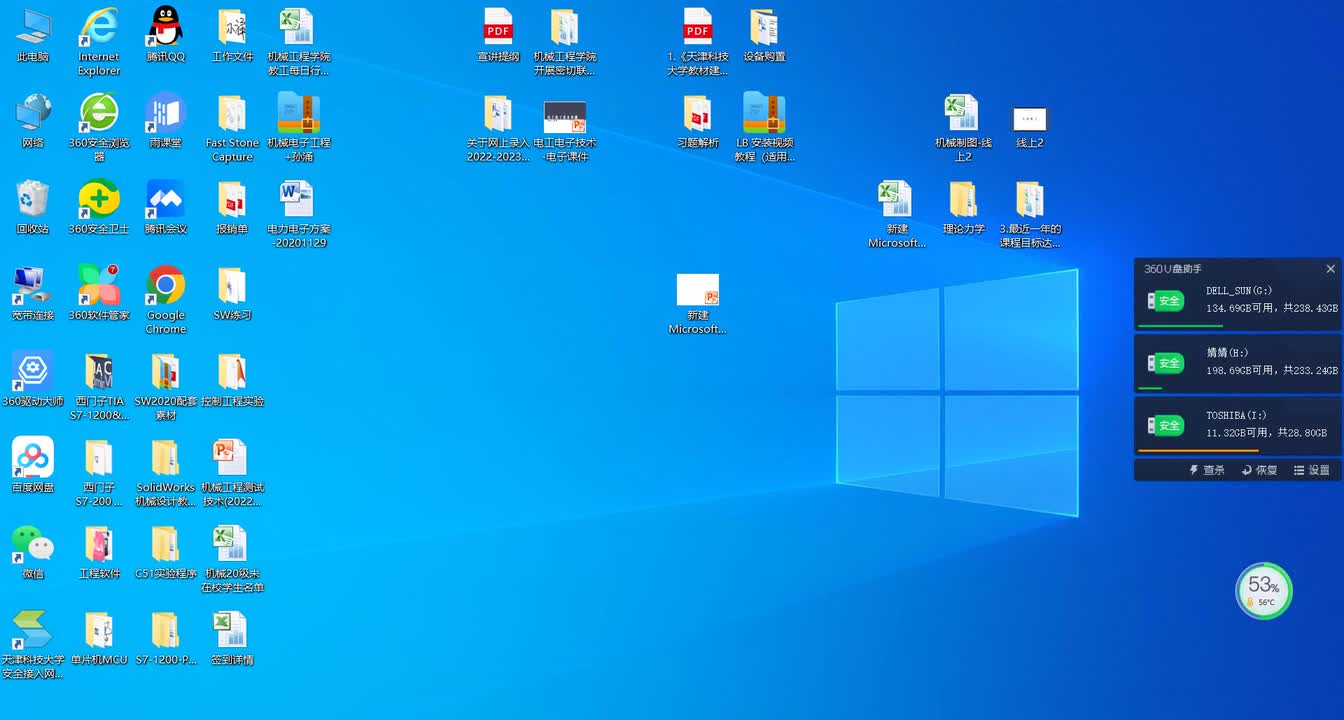
Task: Select the 腾讯会议 shortcut icon
Action: tap(165, 208)
